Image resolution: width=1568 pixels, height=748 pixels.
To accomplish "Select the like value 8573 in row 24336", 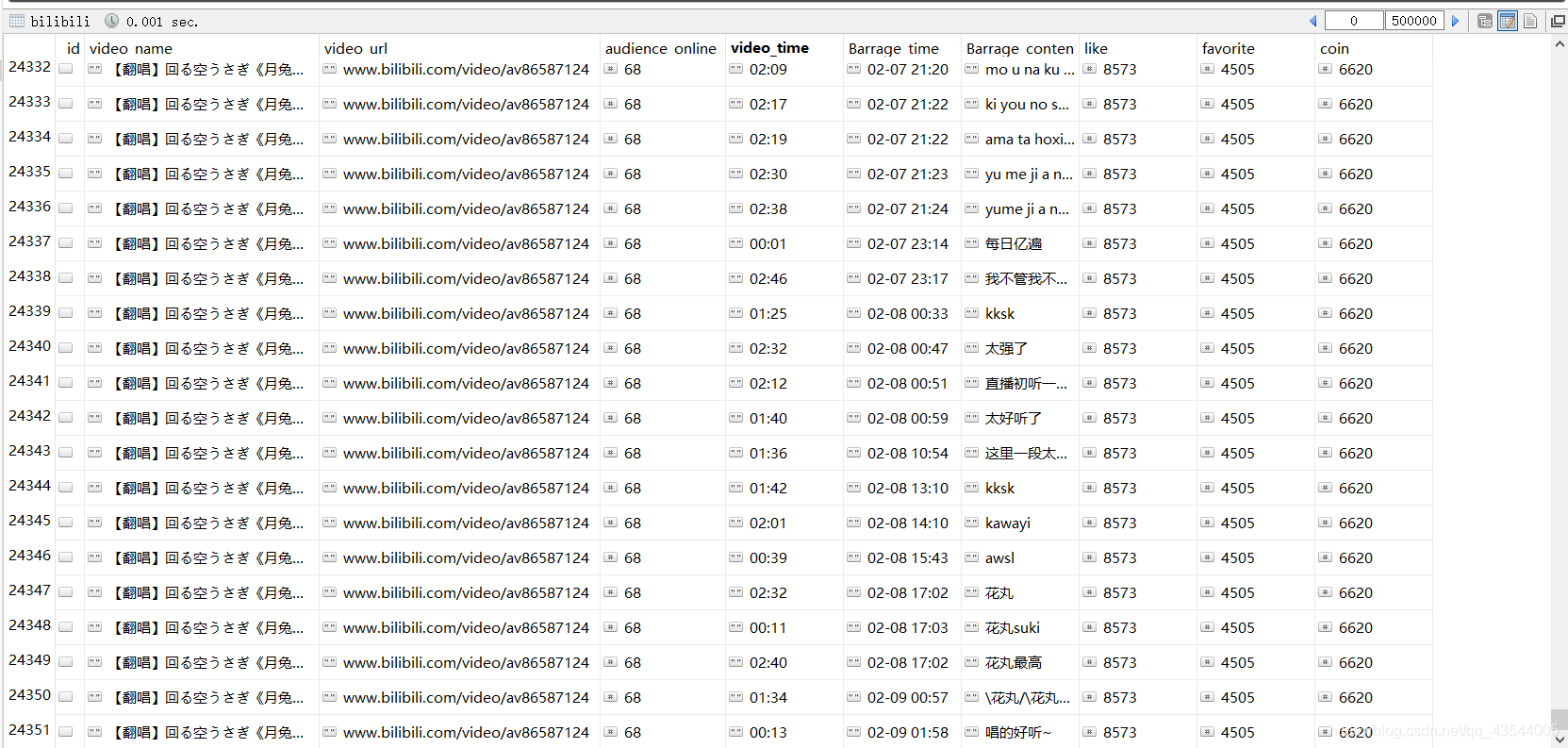I will pyautogui.click(x=1120, y=209).
